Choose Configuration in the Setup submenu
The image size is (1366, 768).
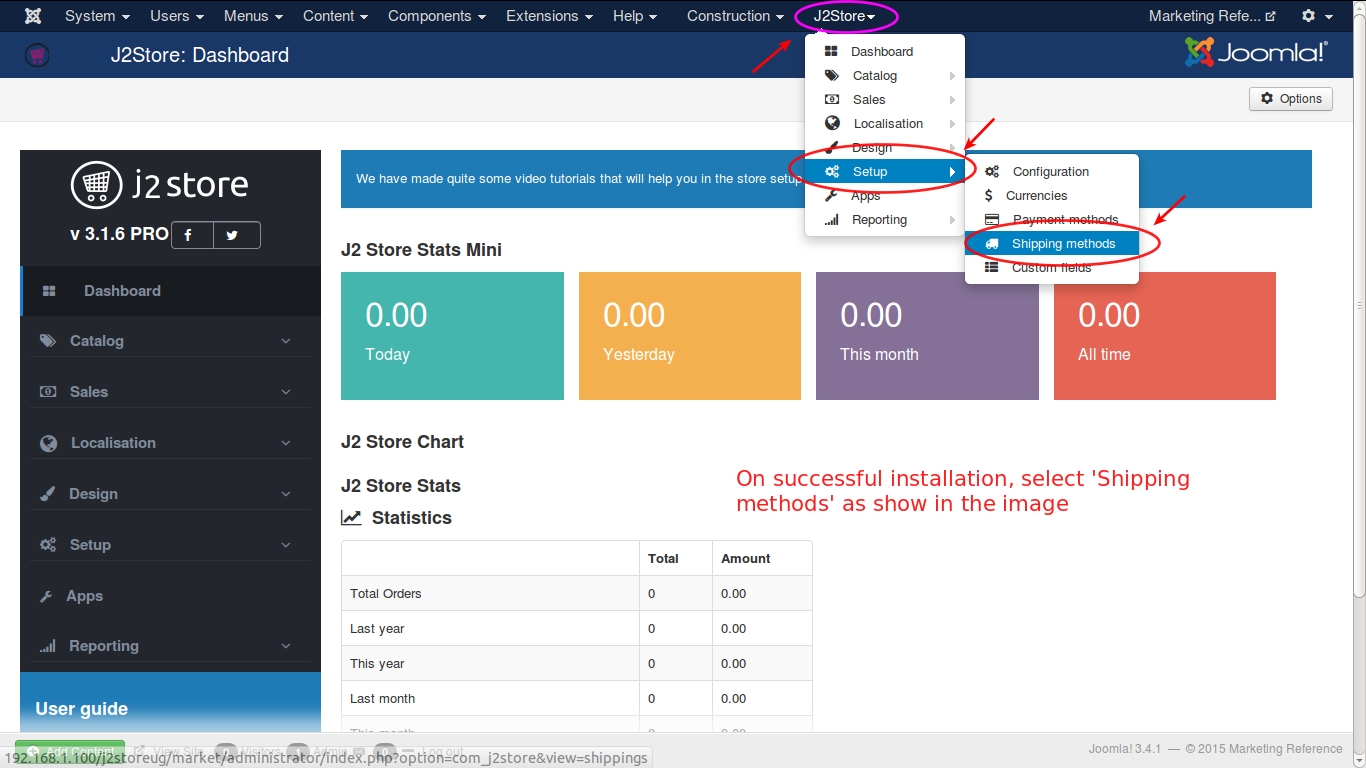pyautogui.click(x=1050, y=172)
